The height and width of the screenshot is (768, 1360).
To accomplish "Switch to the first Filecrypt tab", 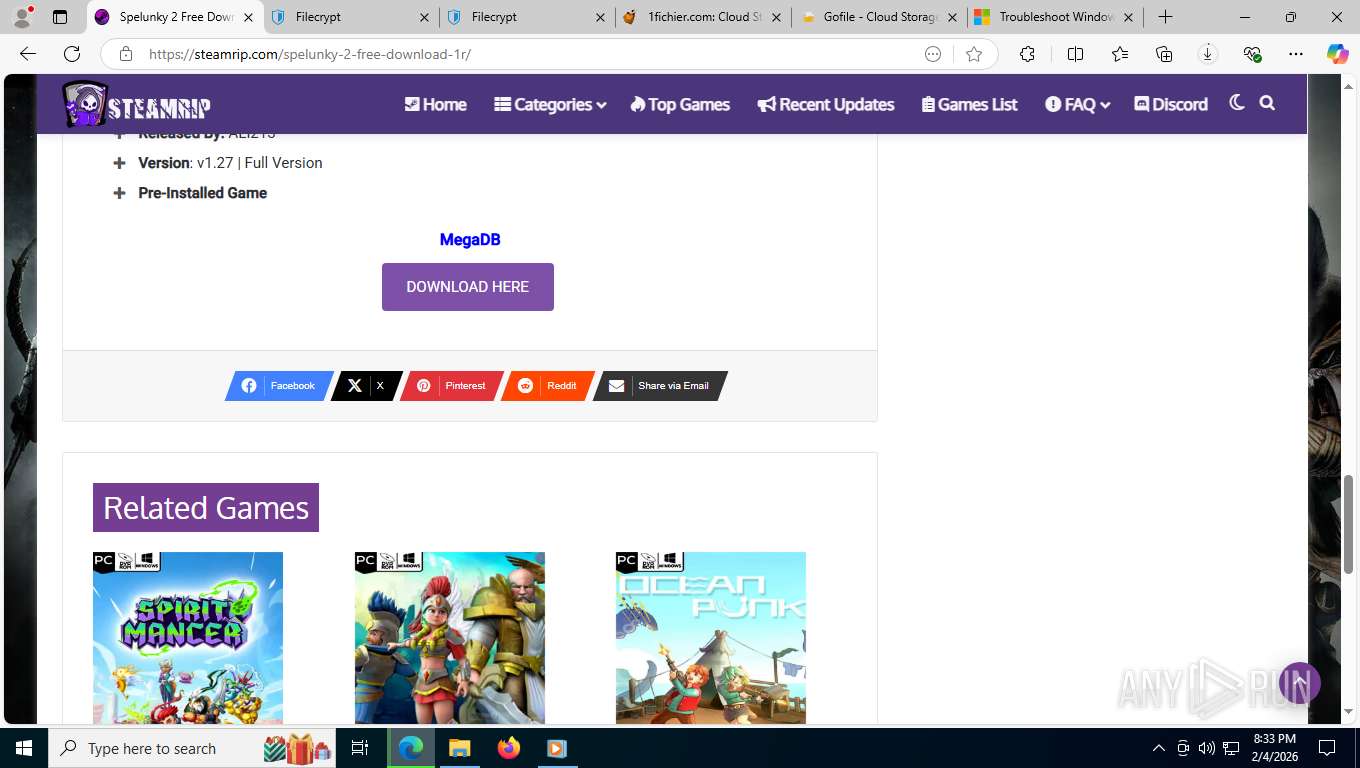I will coord(352,17).
